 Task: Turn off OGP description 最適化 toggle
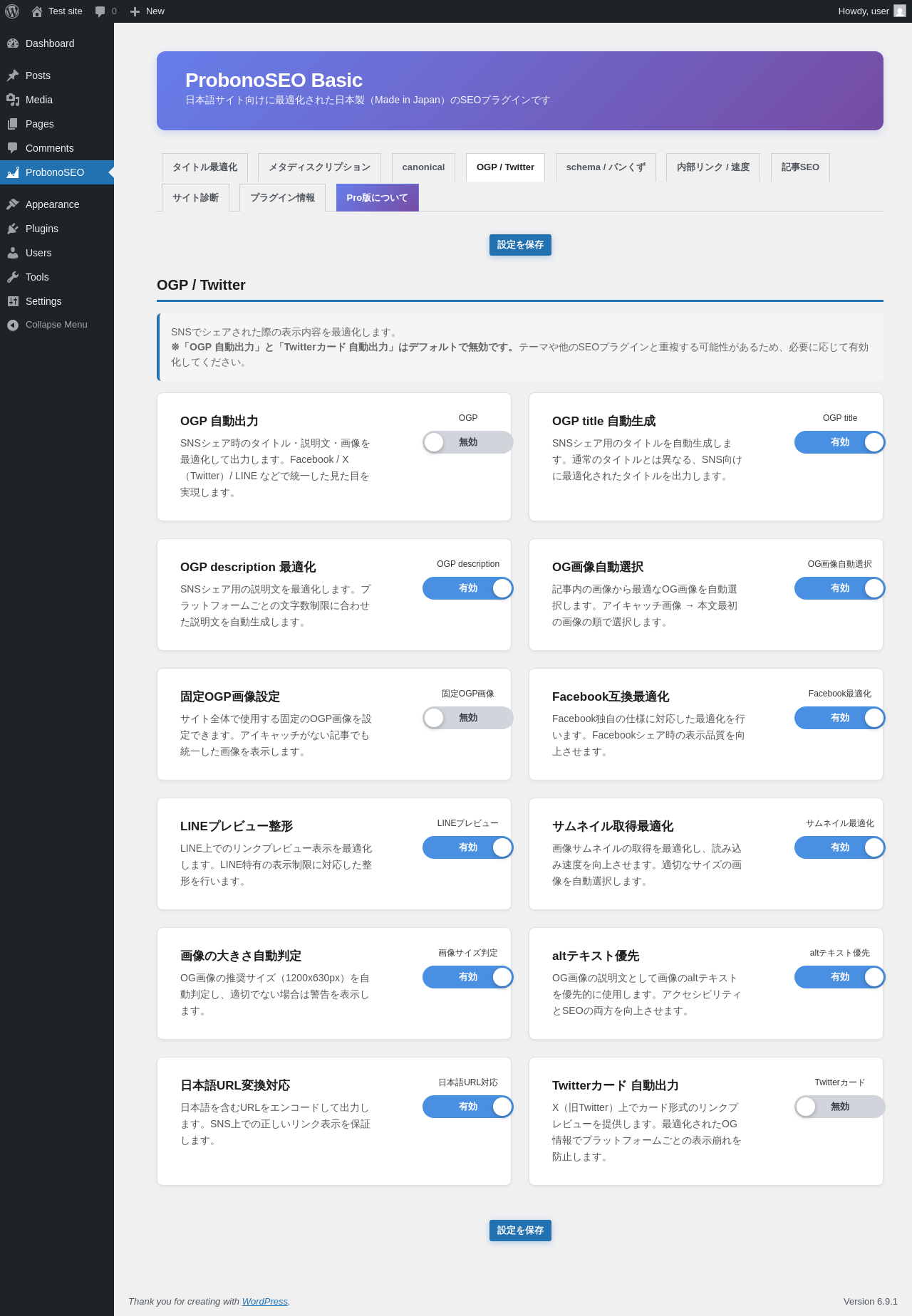click(468, 588)
